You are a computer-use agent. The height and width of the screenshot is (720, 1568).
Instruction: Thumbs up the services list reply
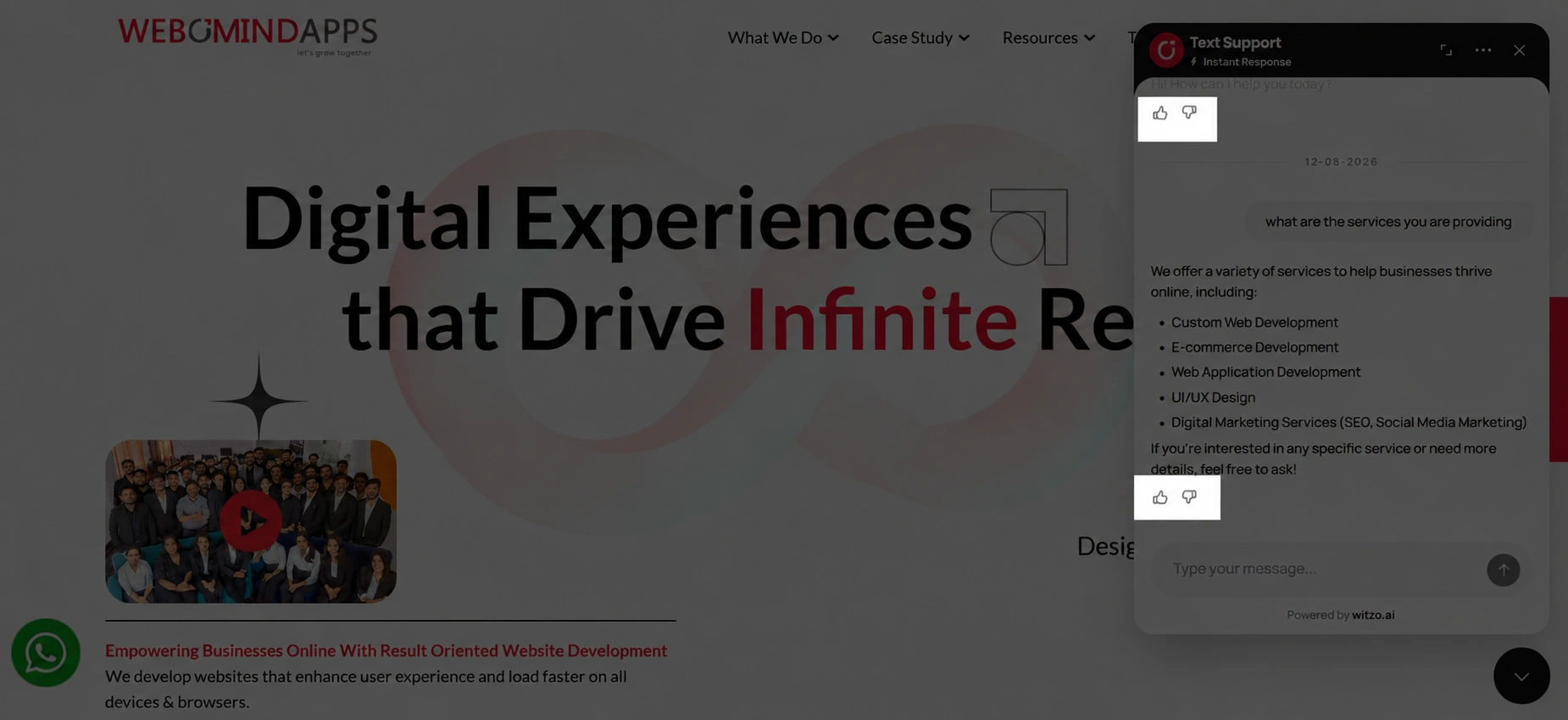coord(1160,497)
